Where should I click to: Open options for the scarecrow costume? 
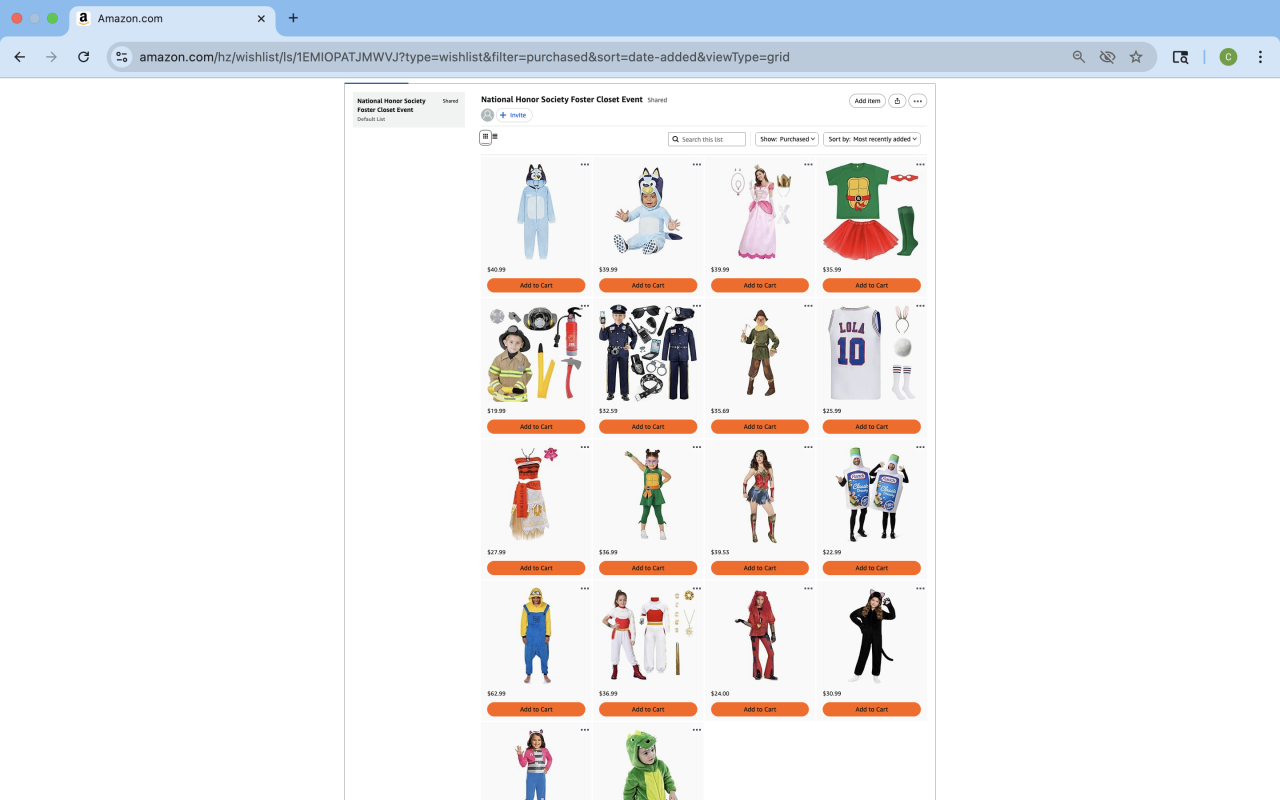tap(809, 306)
